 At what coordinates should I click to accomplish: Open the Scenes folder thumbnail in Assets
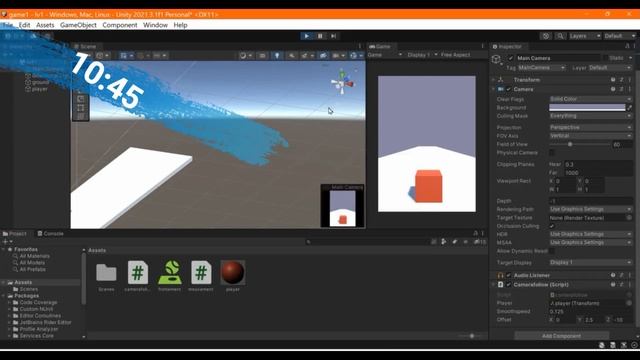coord(106,272)
